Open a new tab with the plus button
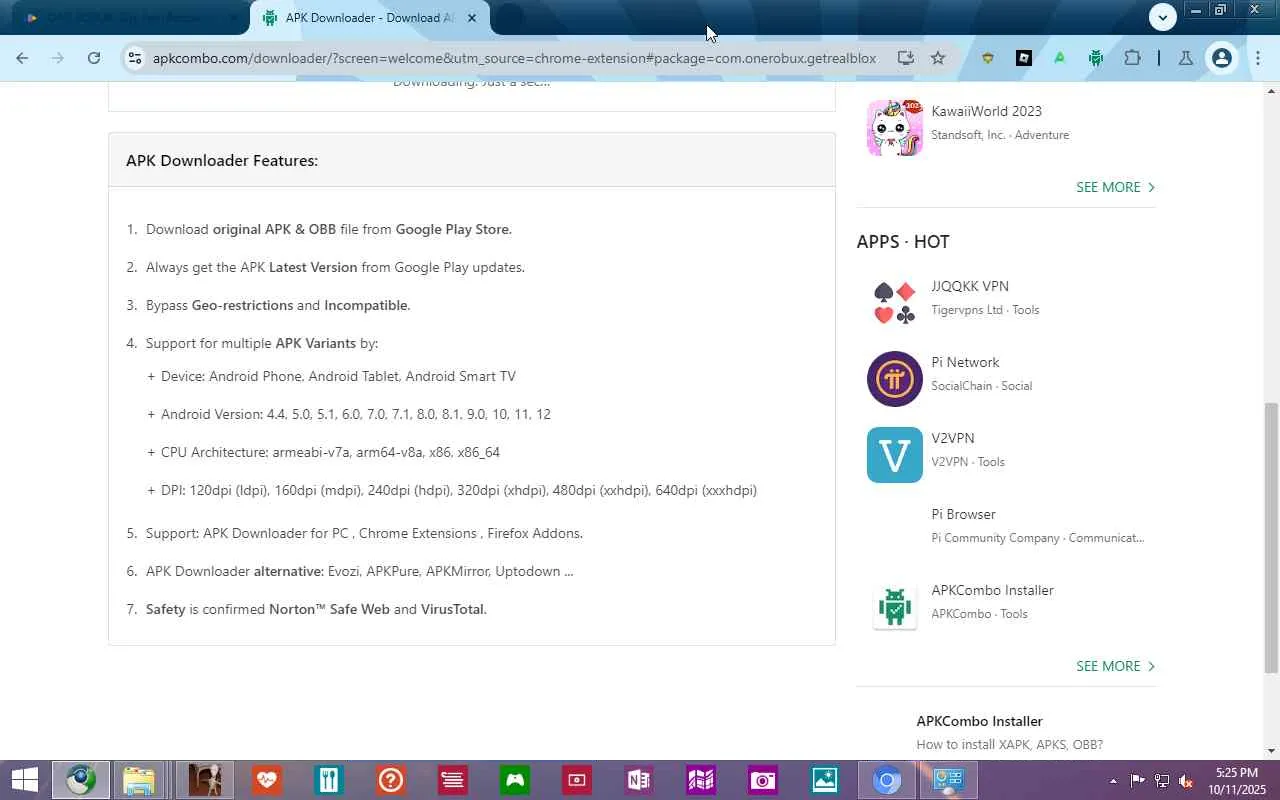1280x800 pixels. coord(510,18)
